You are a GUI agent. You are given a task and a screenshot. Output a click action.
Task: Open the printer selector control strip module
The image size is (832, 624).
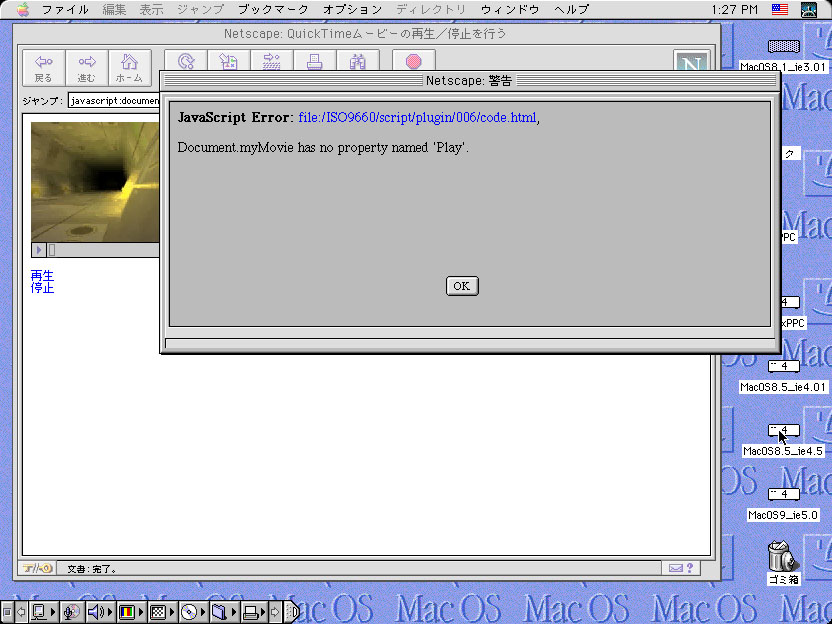pos(255,612)
